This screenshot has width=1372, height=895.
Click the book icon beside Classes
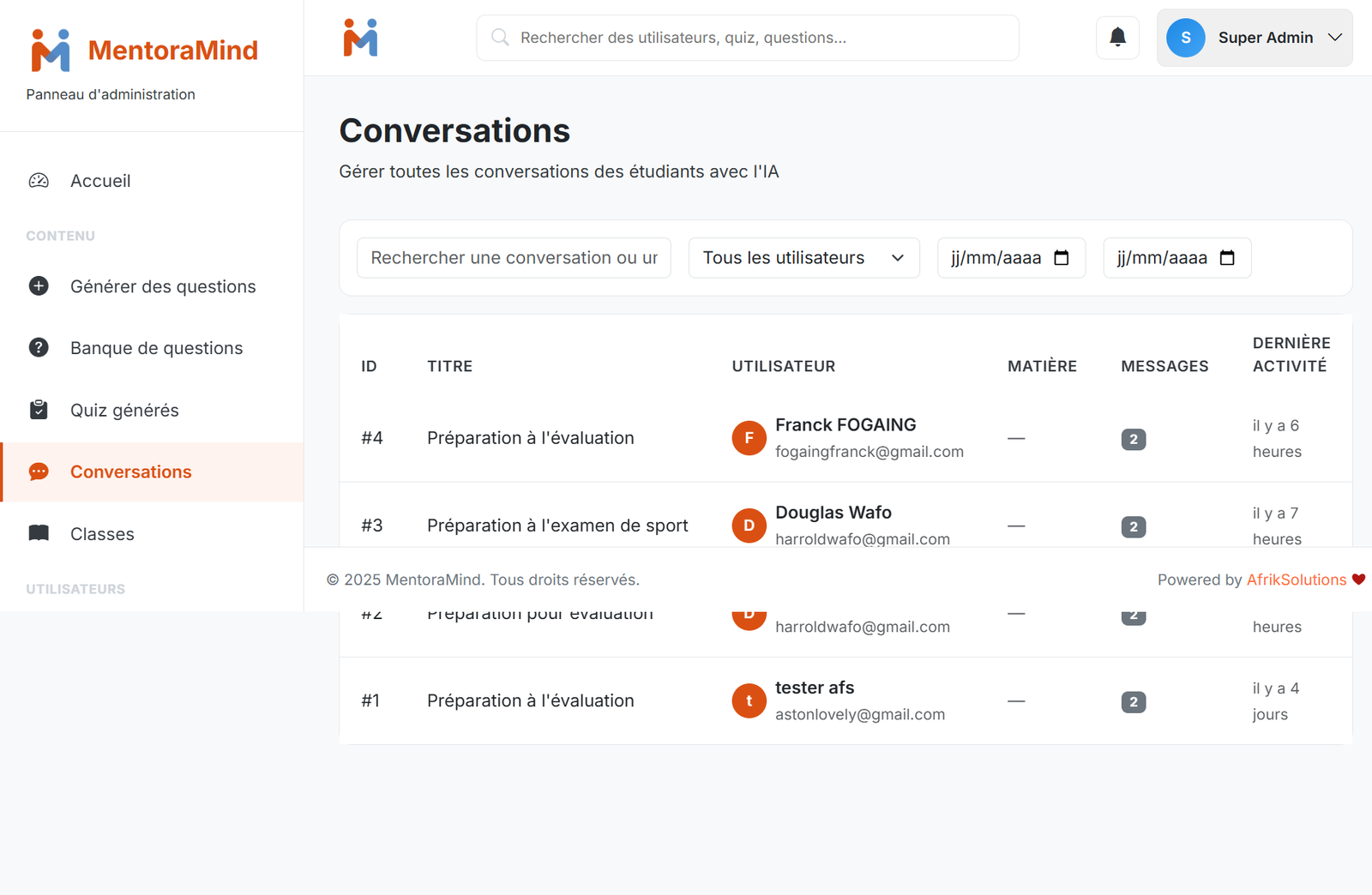(39, 533)
